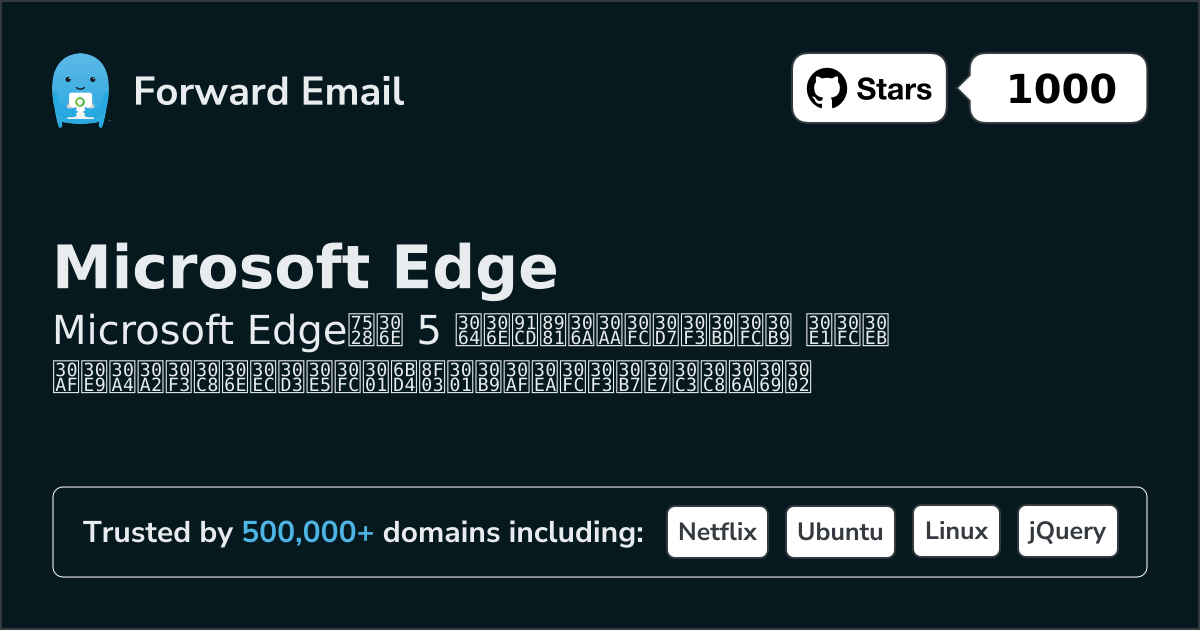Click the Forward Email brand name
Image resolution: width=1200 pixels, height=630 pixels.
pos(269,91)
